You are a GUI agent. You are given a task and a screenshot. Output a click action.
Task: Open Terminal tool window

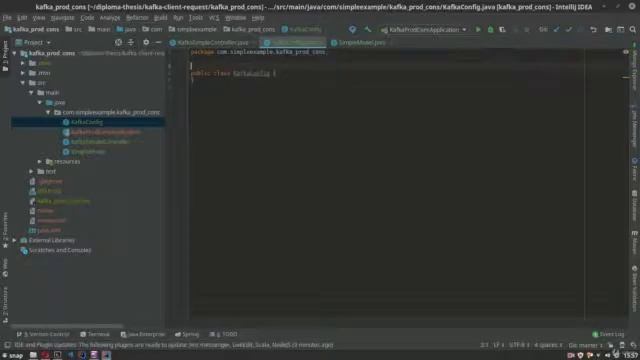pyautogui.click(x=95, y=334)
